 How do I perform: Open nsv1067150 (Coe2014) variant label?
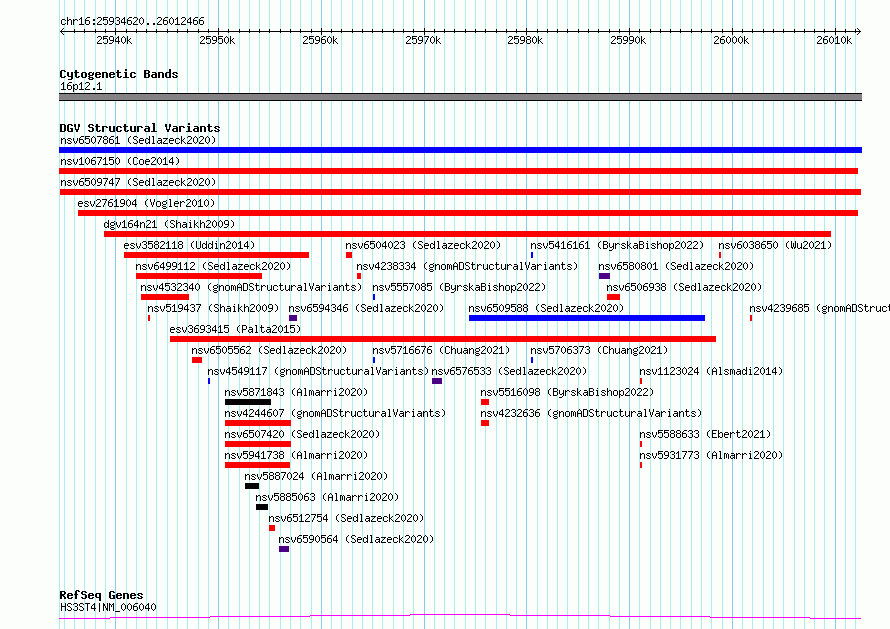click(120, 161)
